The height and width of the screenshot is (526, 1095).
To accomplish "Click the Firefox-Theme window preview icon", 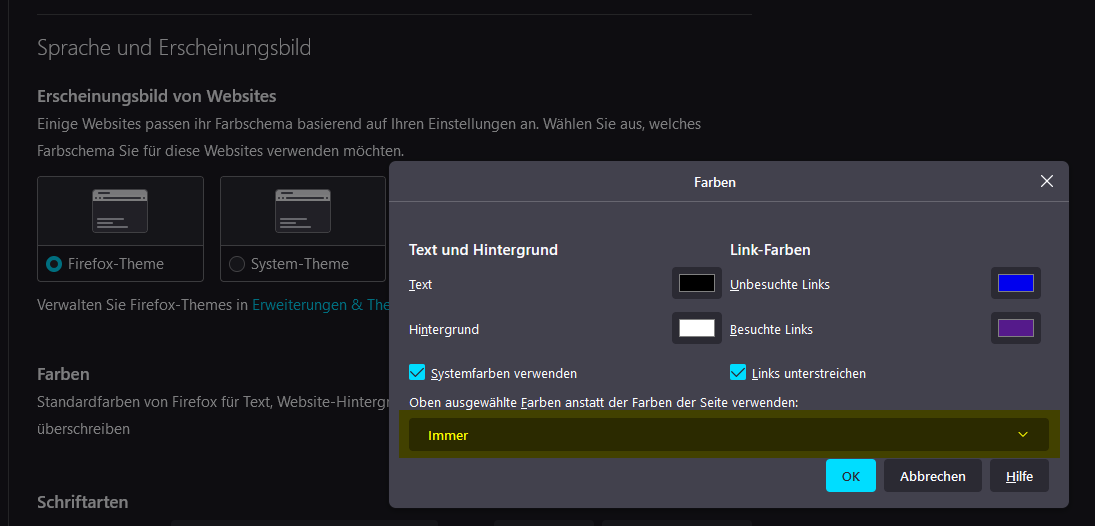I will coord(120,211).
